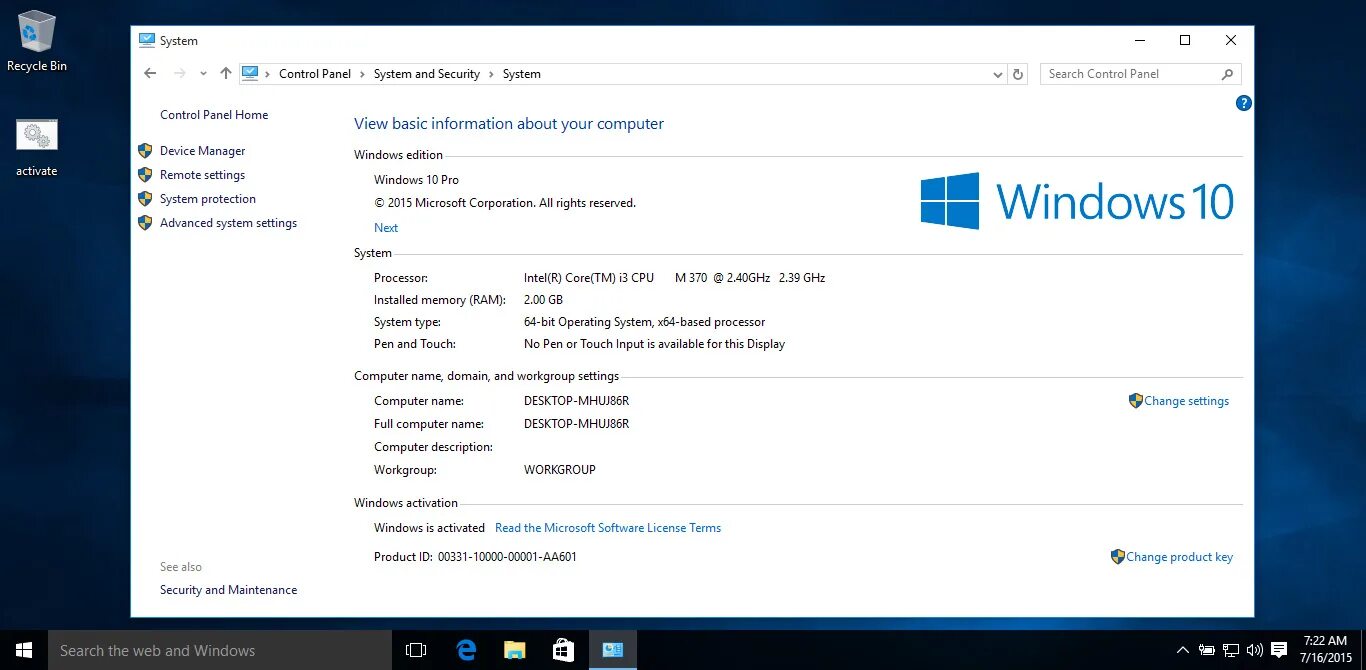Select System and Security breadcrumb
This screenshot has height=670, width=1366.
tap(427, 74)
